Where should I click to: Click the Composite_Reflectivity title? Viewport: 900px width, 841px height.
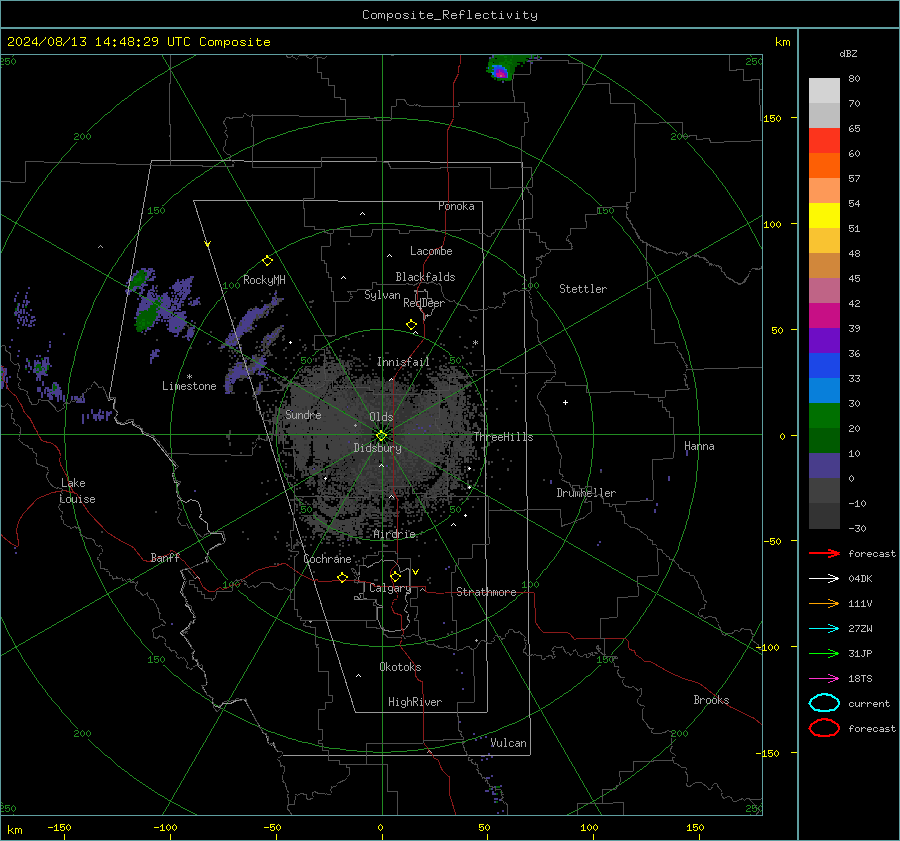click(449, 15)
